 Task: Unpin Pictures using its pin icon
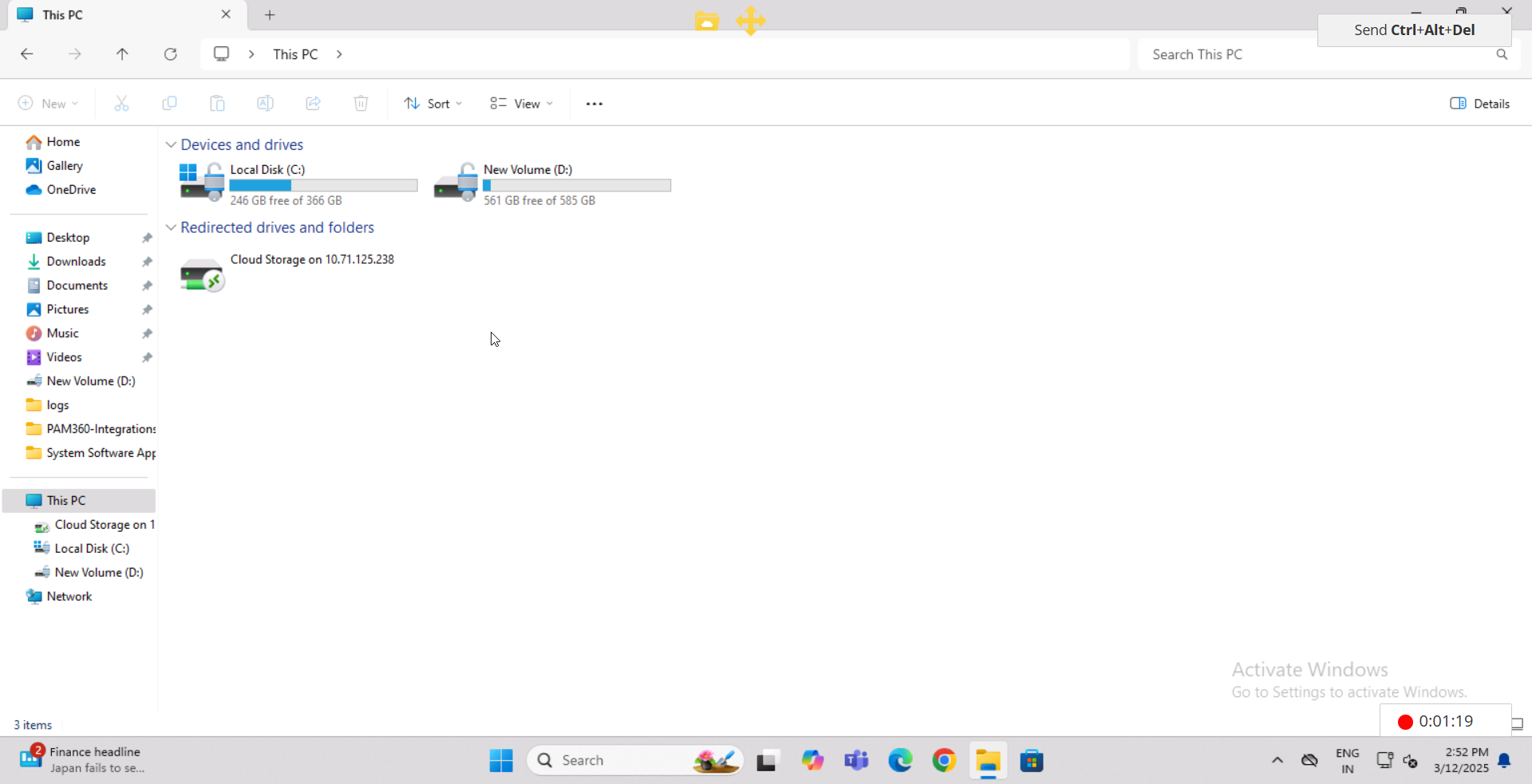click(x=147, y=309)
